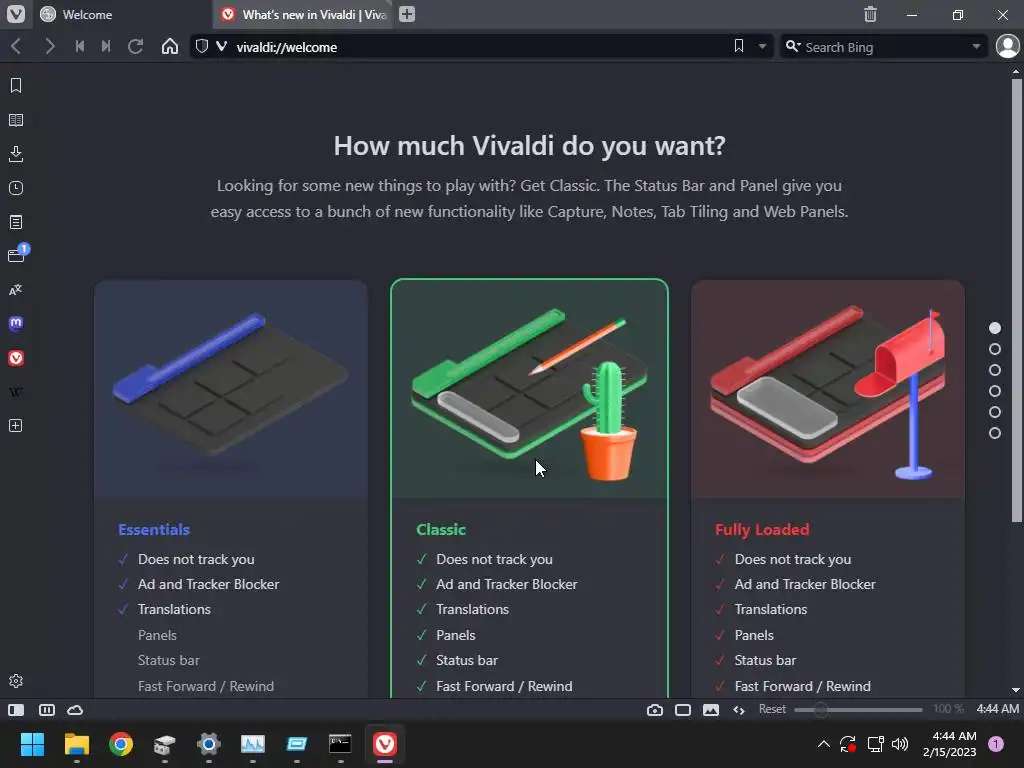Select the third page indicator dot
Viewport: 1024px width, 768px height.
point(995,370)
